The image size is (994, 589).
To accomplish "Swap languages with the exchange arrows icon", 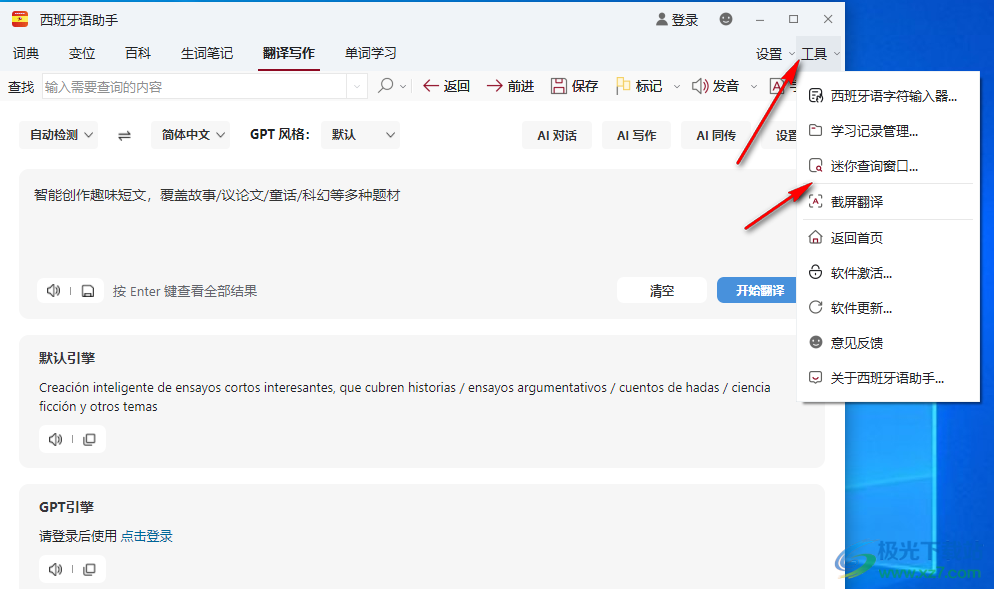I will [124, 135].
